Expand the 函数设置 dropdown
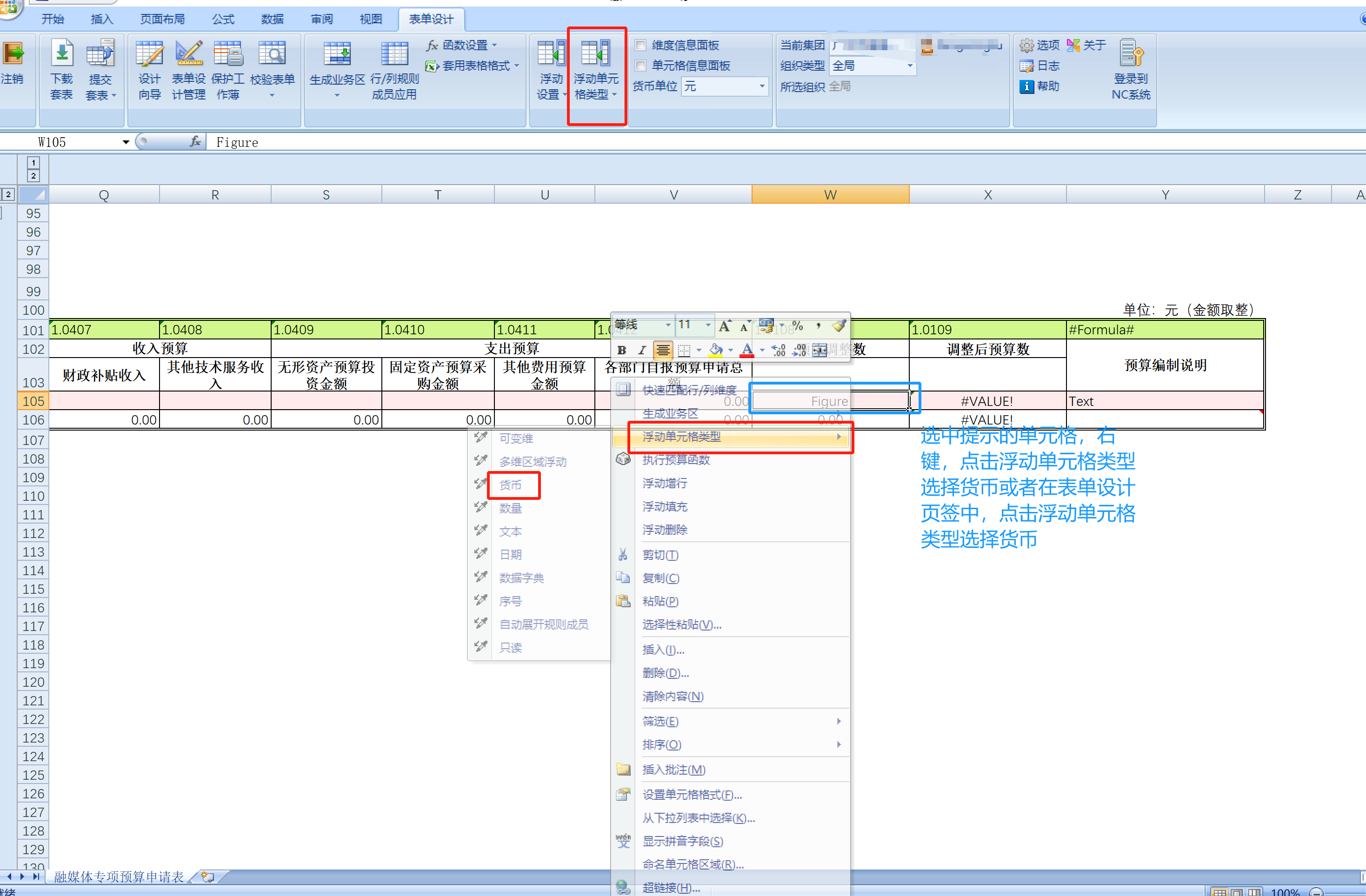Image resolution: width=1366 pixels, height=896 pixels. [x=494, y=45]
